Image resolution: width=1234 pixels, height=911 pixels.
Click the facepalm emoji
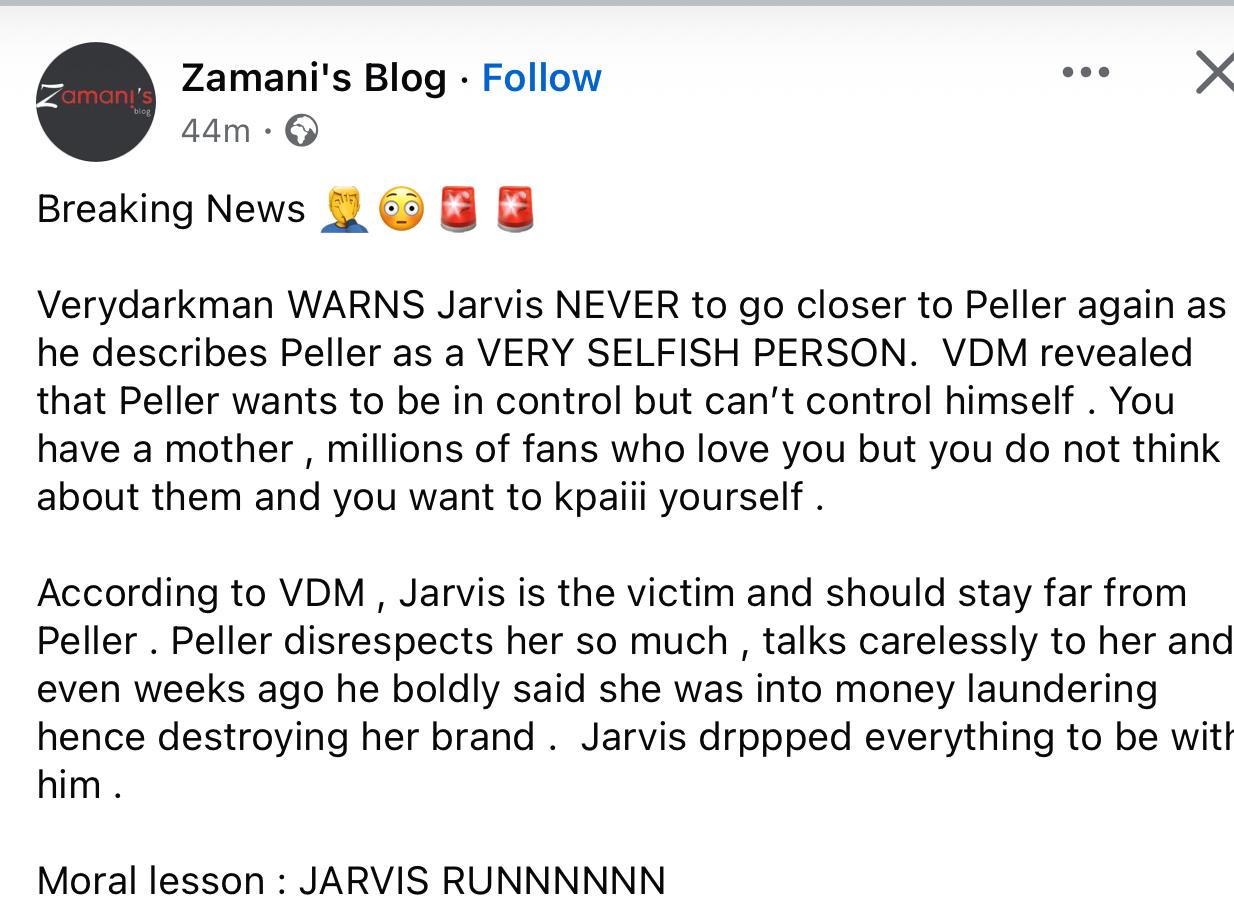click(x=344, y=209)
